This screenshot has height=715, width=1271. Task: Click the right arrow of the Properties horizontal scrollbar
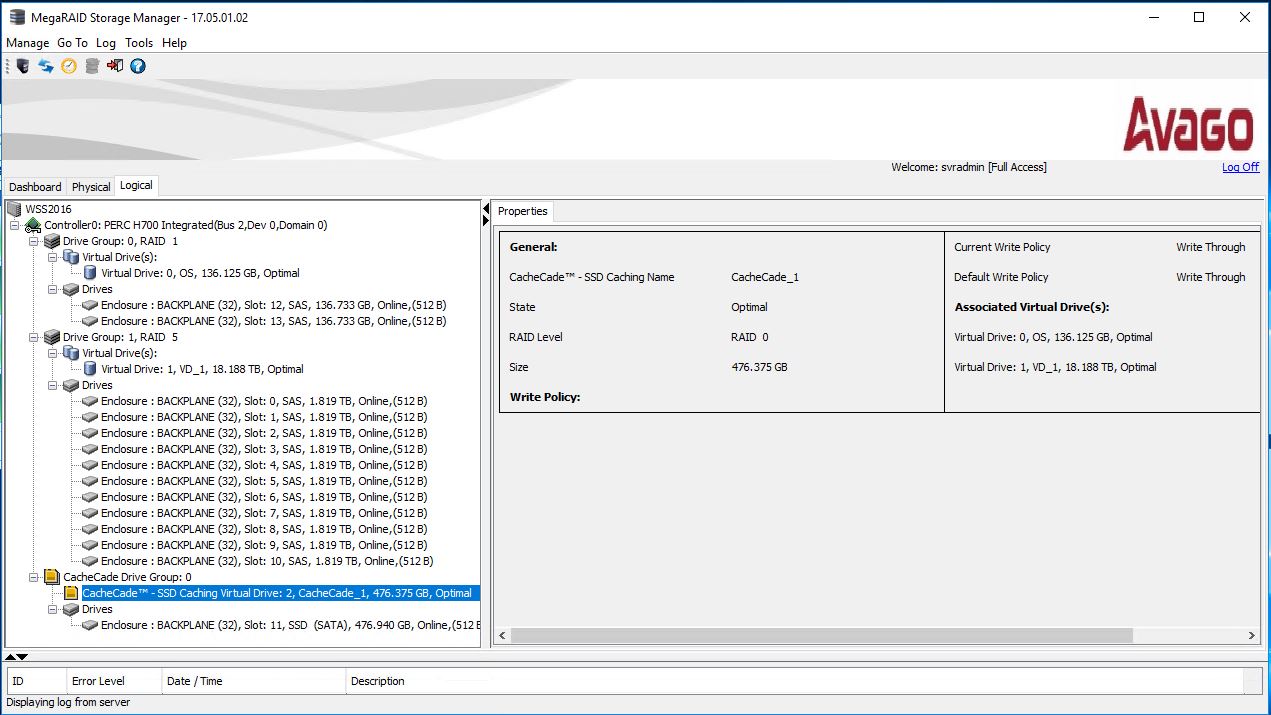pyautogui.click(x=1251, y=635)
